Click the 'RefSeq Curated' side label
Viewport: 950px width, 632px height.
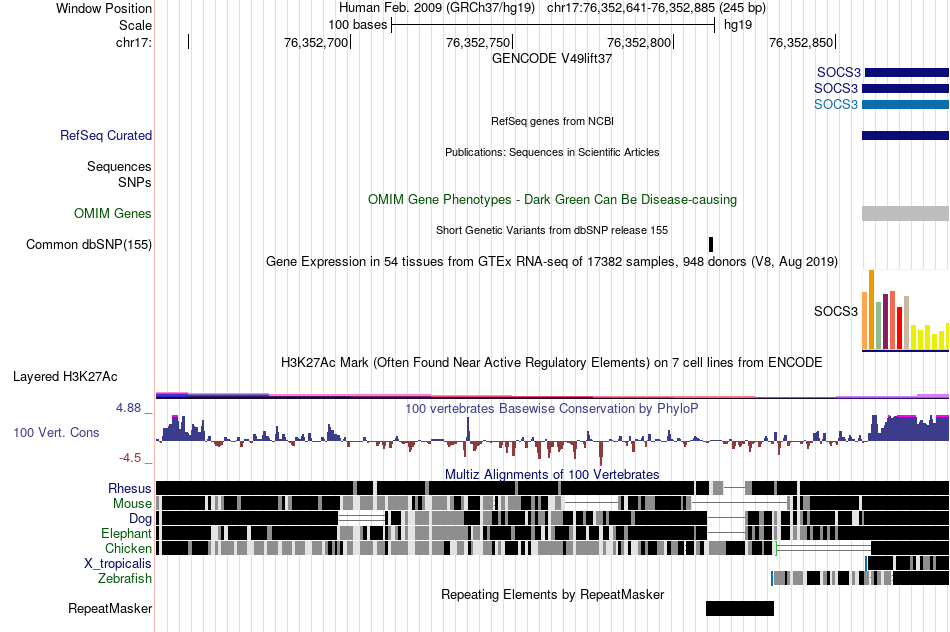(x=106, y=136)
